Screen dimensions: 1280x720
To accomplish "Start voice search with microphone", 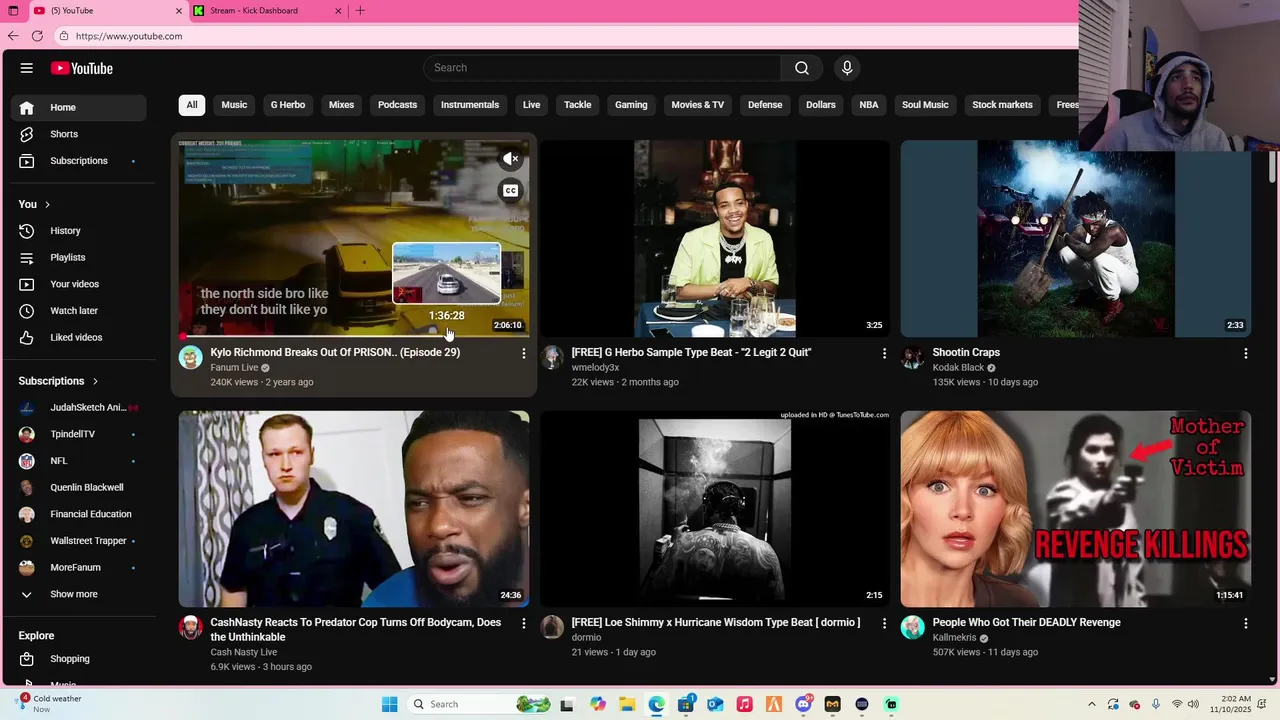I will coord(847,68).
